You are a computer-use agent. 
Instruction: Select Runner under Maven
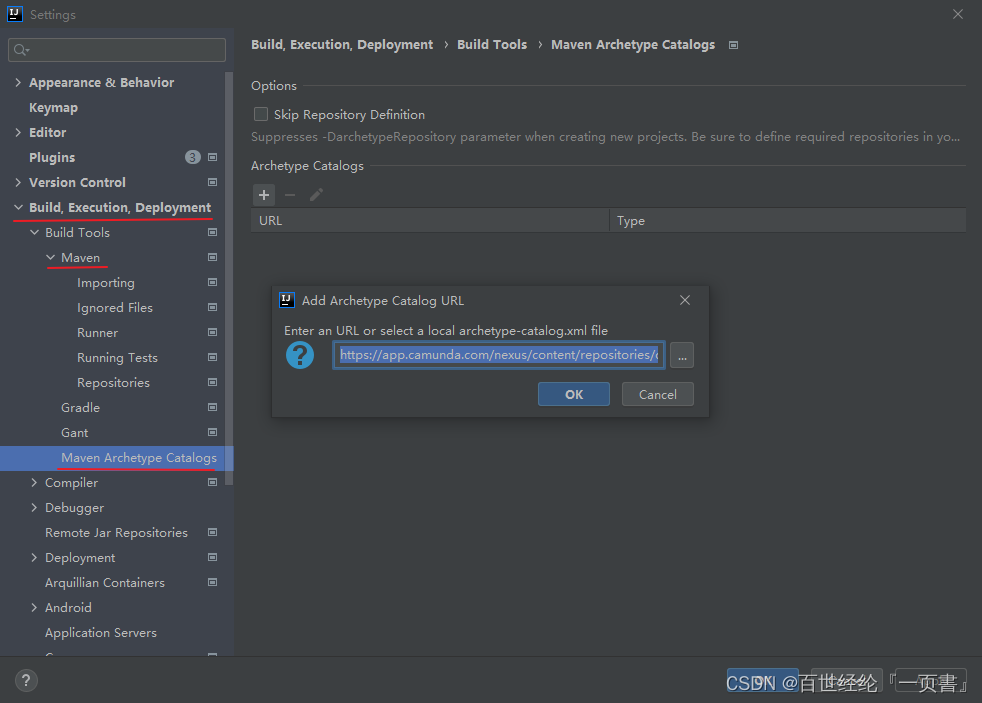pos(97,333)
